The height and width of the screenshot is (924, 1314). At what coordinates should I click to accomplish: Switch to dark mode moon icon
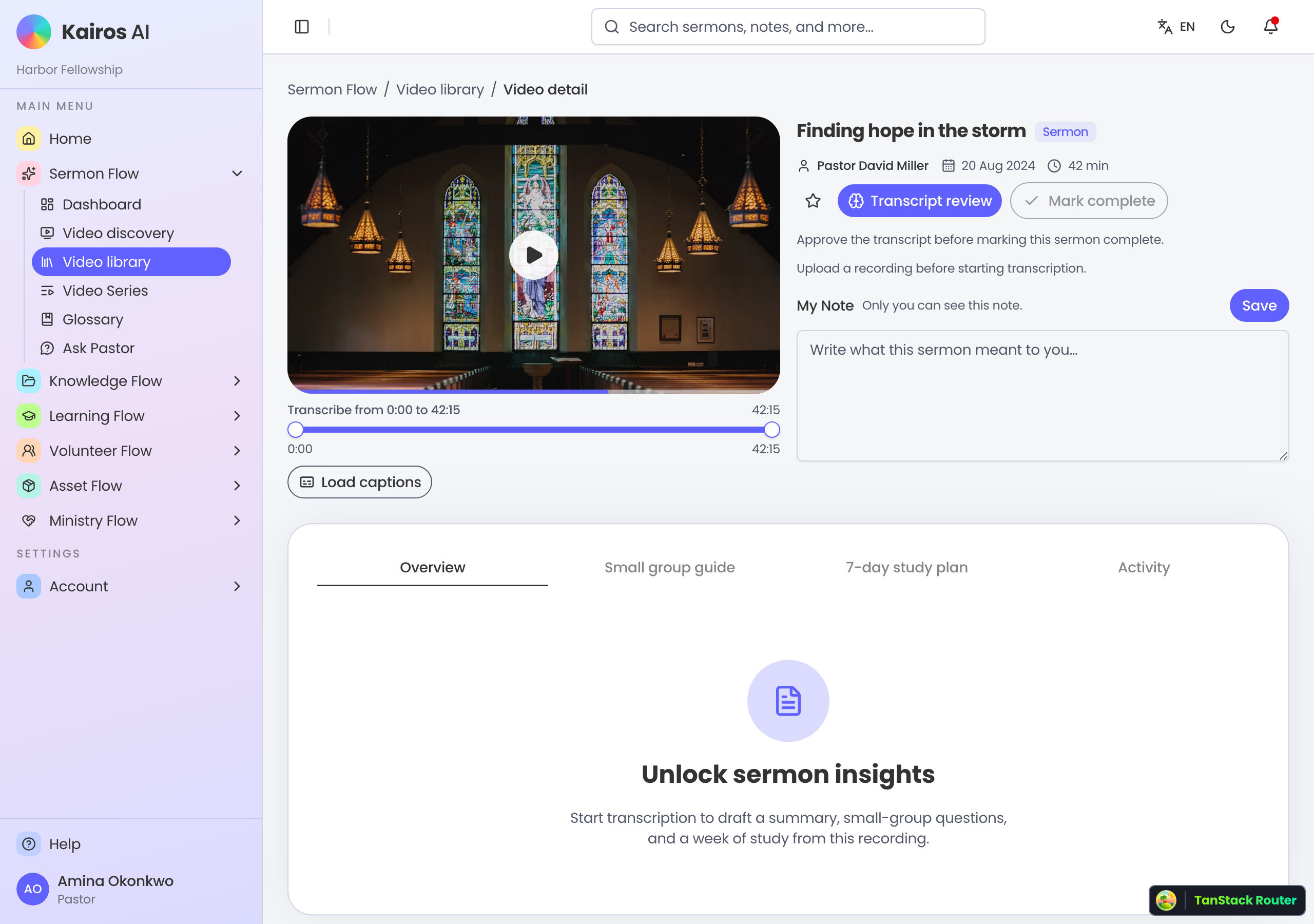click(1227, 27)
